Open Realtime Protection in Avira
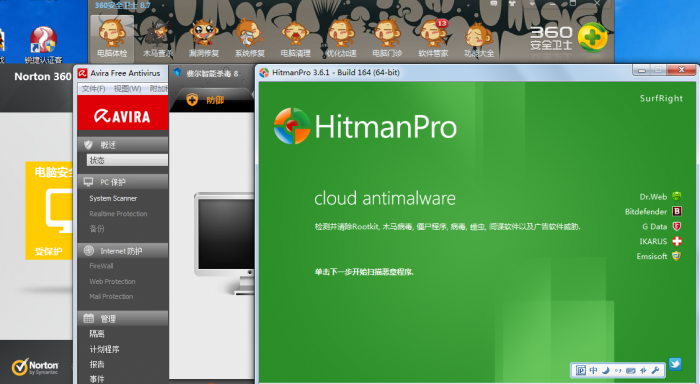The image size is (700, 384). click(118, 213)
